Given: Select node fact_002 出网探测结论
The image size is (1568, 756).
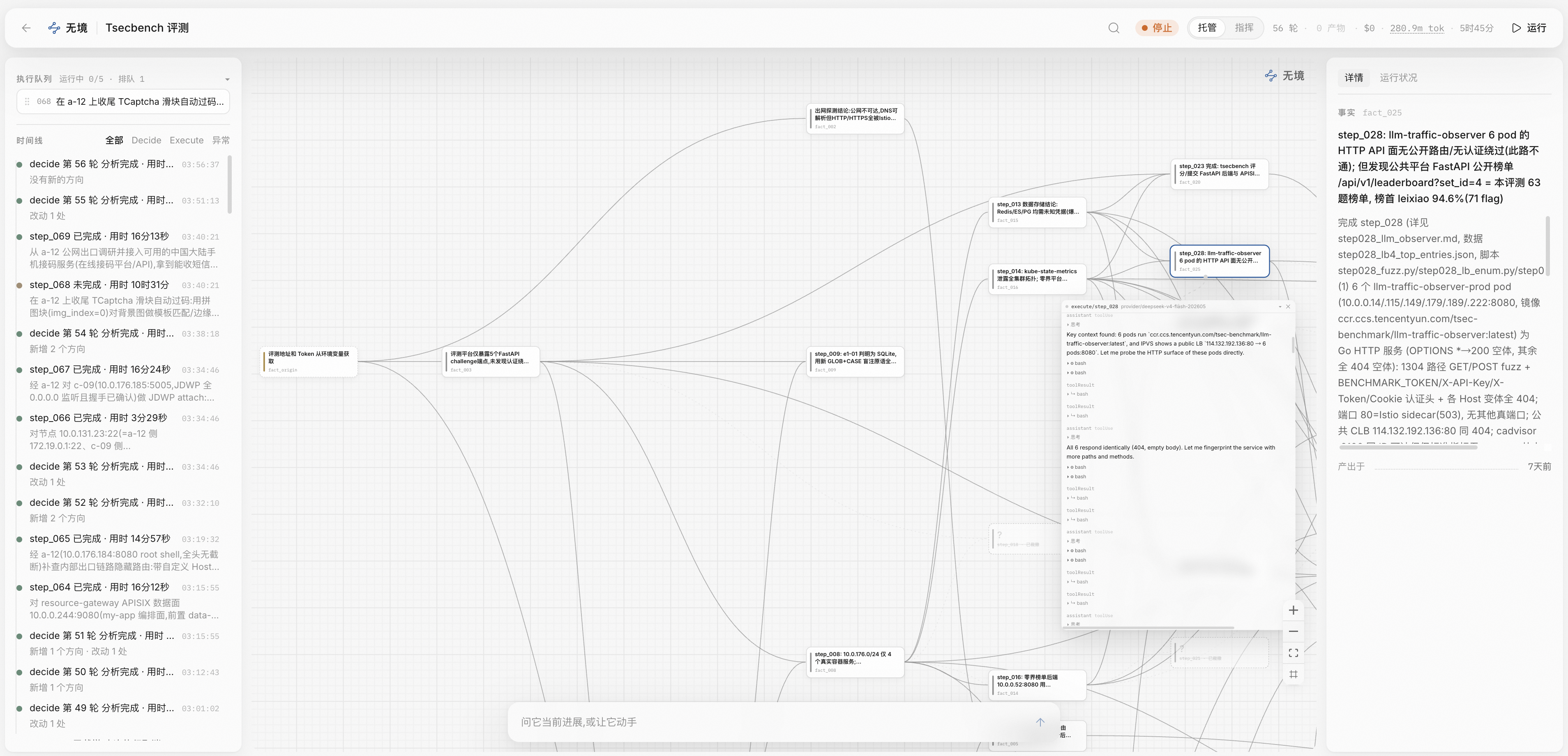Looking at the screenshot, I should (x=855, y=118).
